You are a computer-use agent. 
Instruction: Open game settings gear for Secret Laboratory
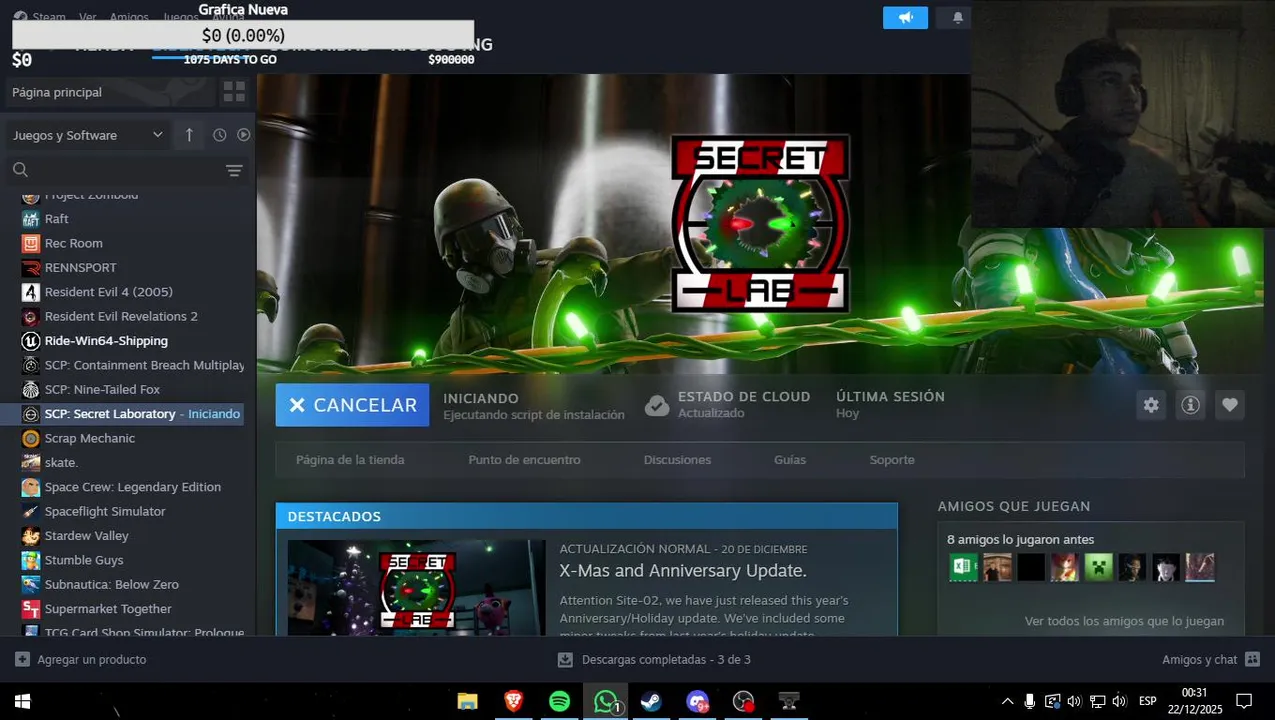tap(1151, 405)
